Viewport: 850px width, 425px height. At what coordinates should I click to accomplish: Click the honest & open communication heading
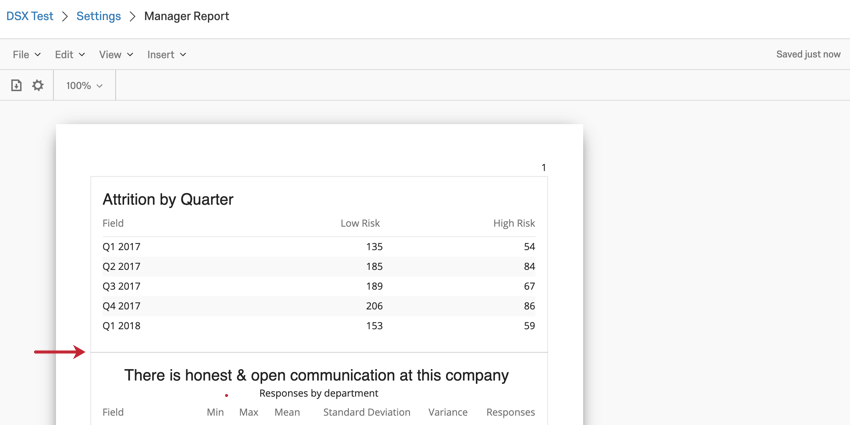316,375
